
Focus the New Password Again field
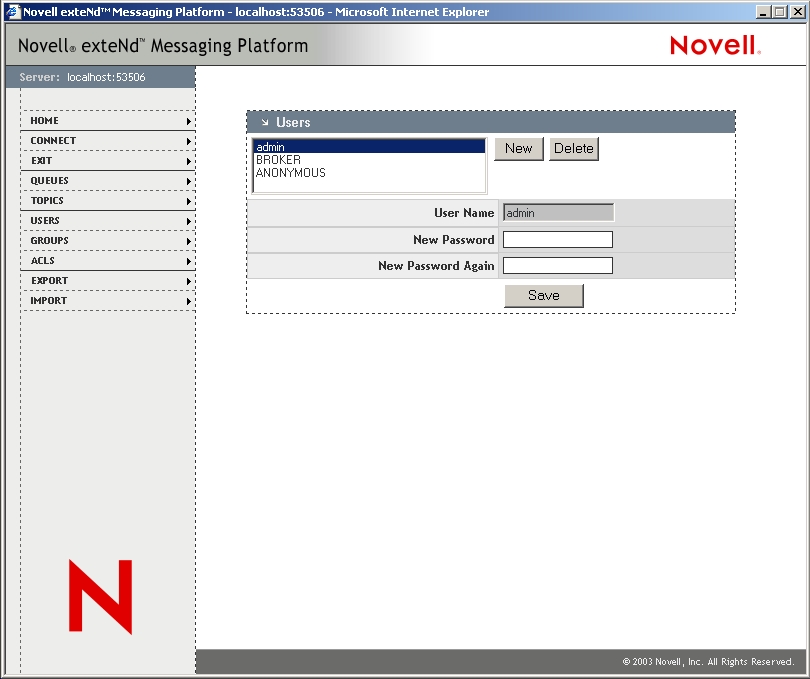(558, 266)
